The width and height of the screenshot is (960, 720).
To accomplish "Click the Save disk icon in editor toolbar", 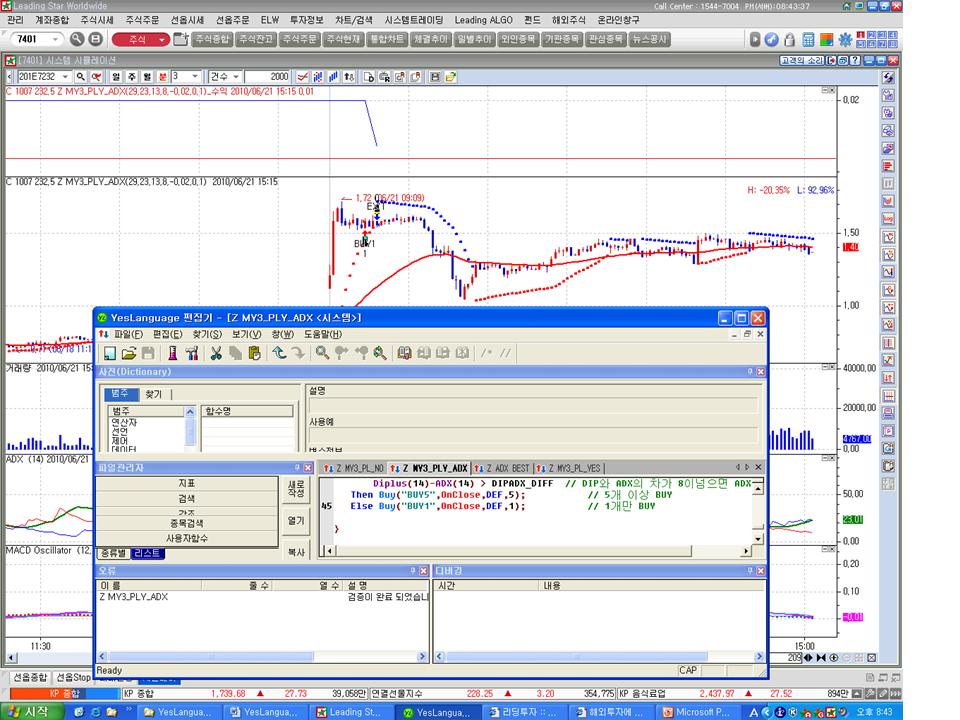I will [148, 352].
